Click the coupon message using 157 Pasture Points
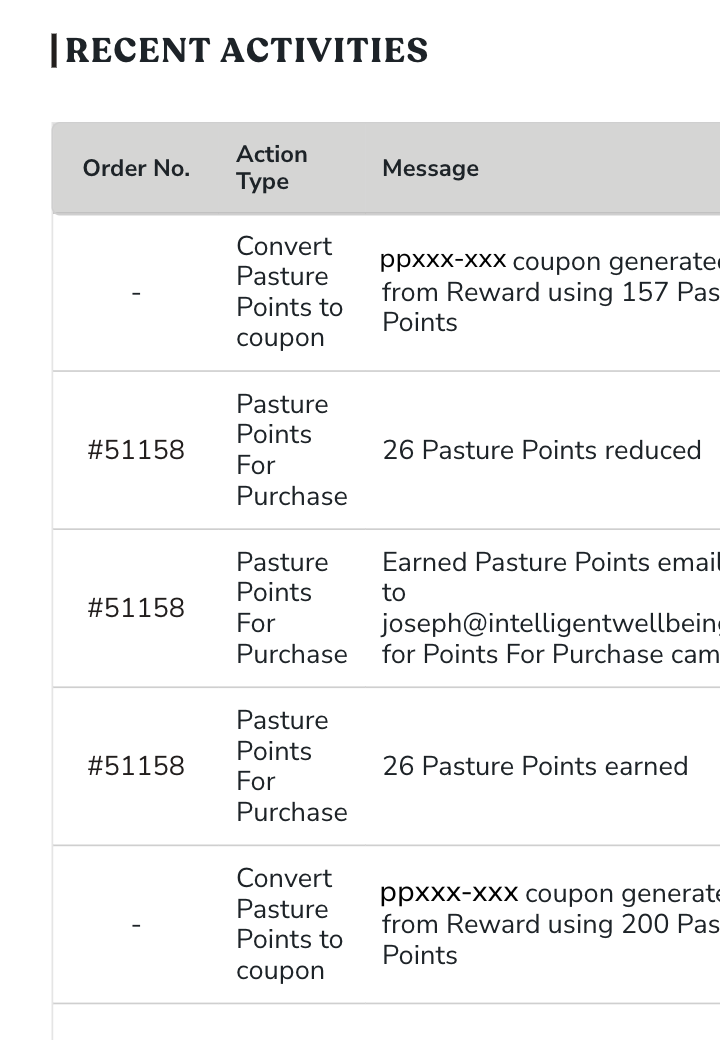Screen dimensions: 720x1040 point(550,293)
